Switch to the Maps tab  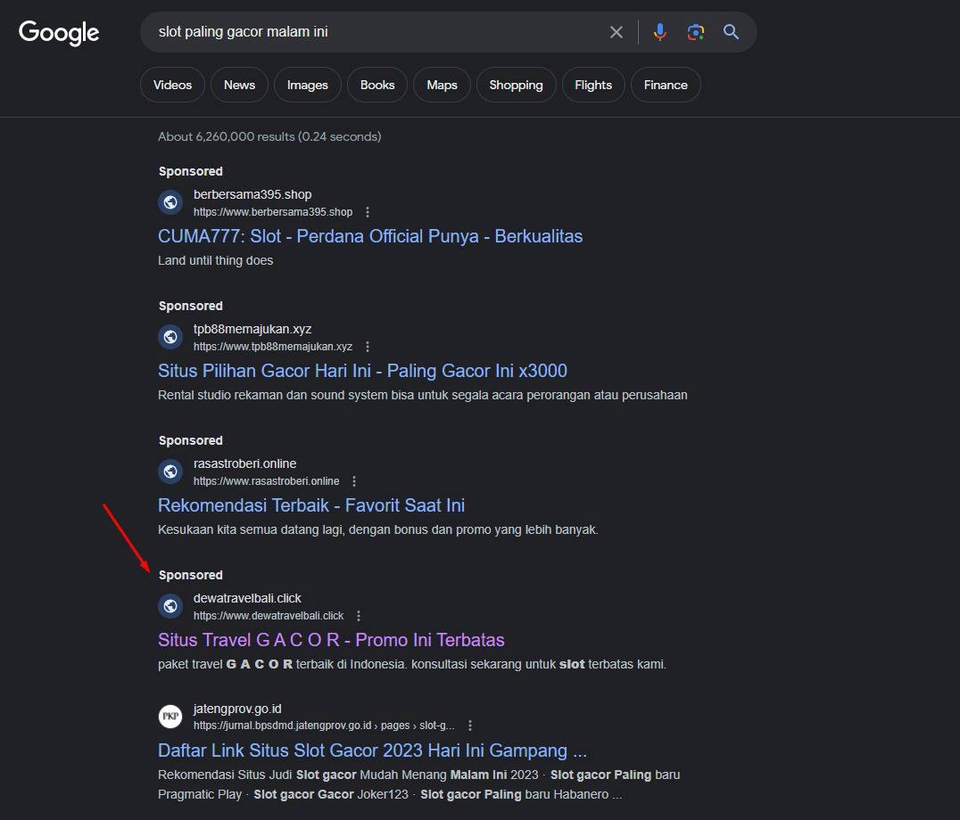pyautogui.click(x=442, y=85)
